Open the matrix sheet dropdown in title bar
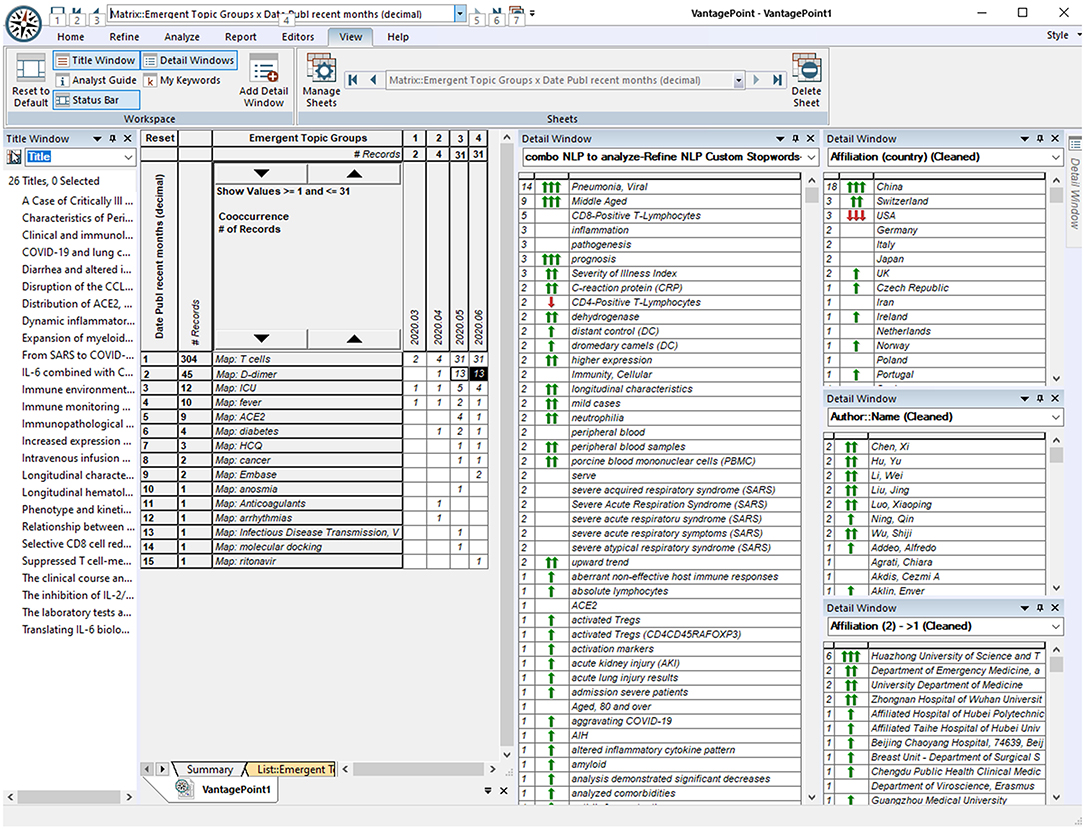Screen dimensions: 1084x829 [x=460, y=13]
